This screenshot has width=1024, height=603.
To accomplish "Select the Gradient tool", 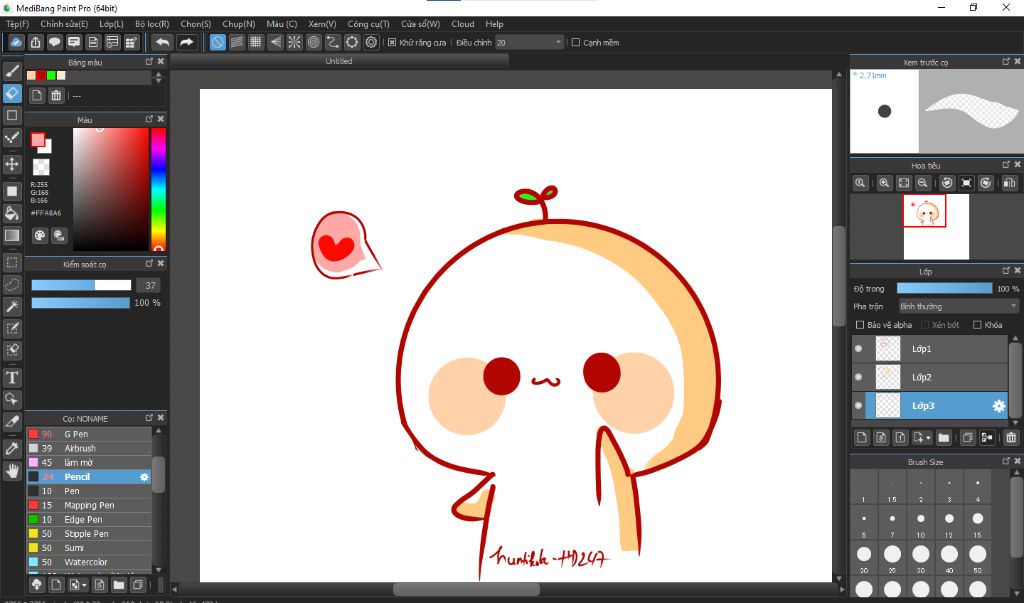I will point(12,235).
